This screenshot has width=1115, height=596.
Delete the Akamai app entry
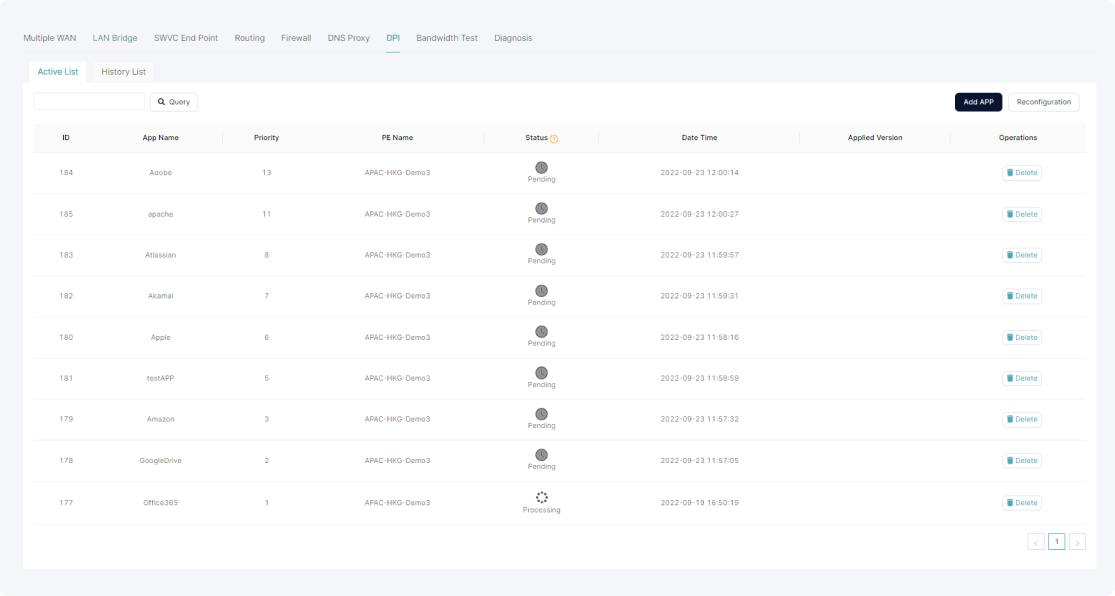click(1022, 296)
